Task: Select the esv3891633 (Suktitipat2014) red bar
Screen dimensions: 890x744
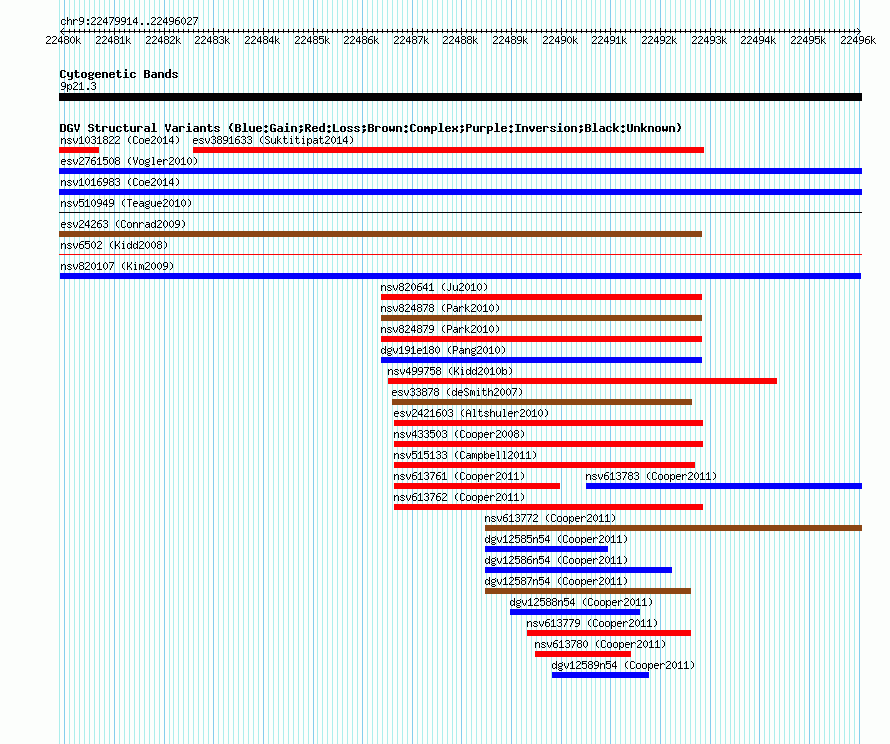Action: point(448,150)
